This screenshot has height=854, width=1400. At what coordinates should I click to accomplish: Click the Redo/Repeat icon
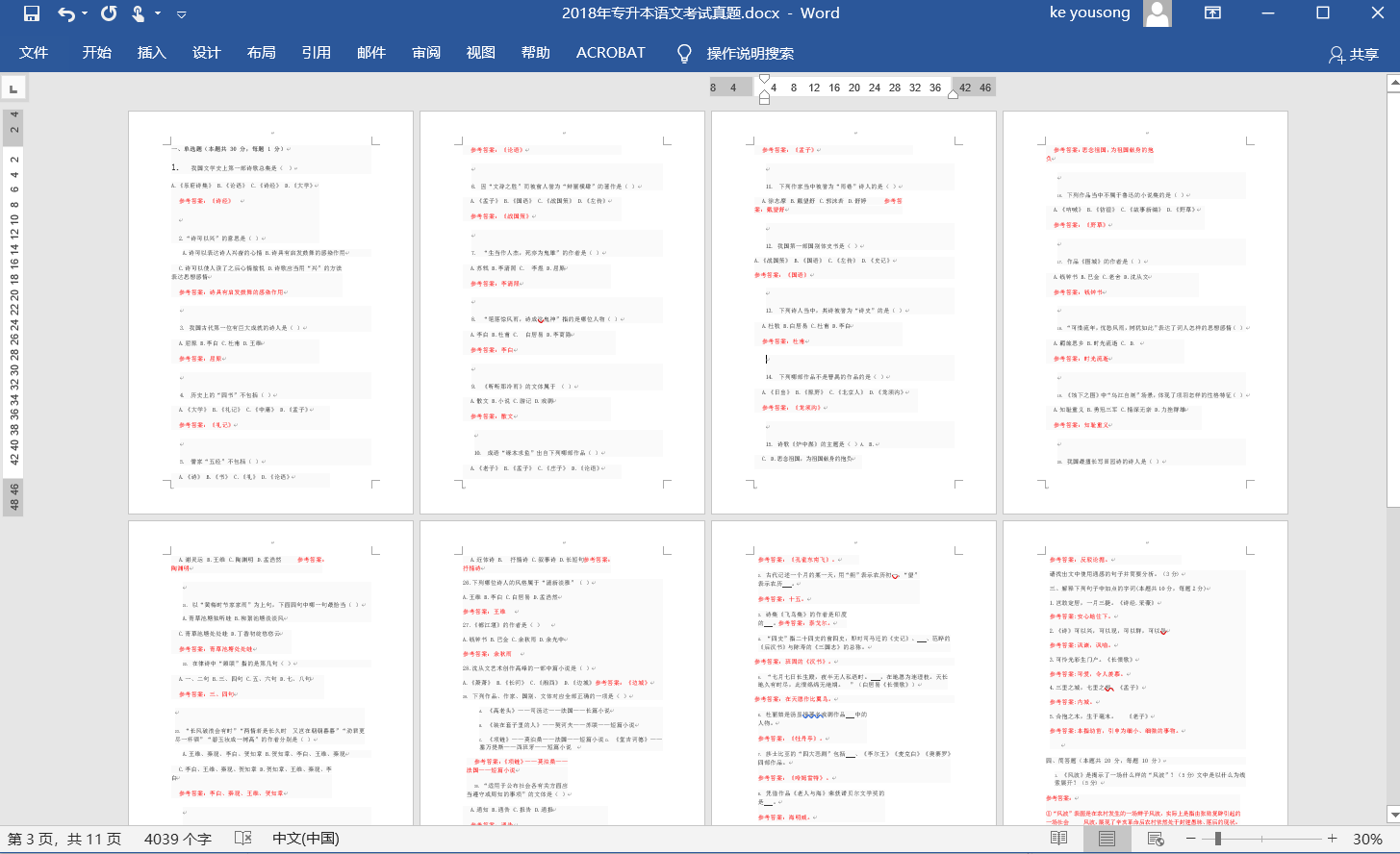[x=109, y=13]
